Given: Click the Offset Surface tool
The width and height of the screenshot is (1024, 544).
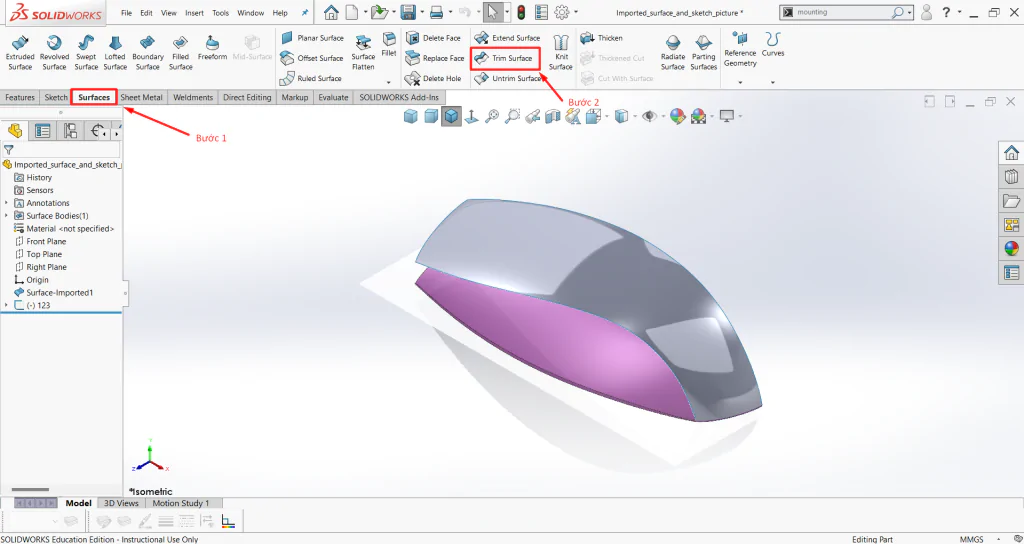Looking at the screenshot, I should tap(312, 58).
